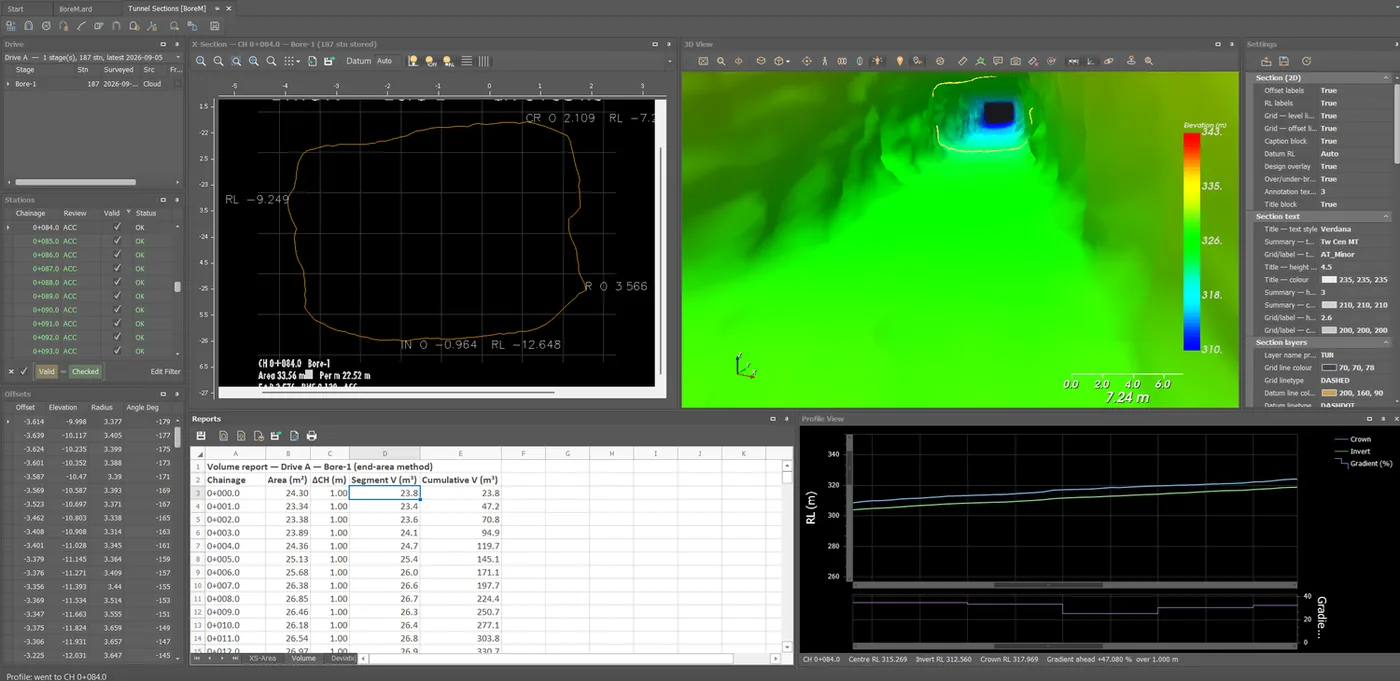
Task: Toggle vertical grid lines icon in X-Section toolbar
Action: tap(484, 61)
